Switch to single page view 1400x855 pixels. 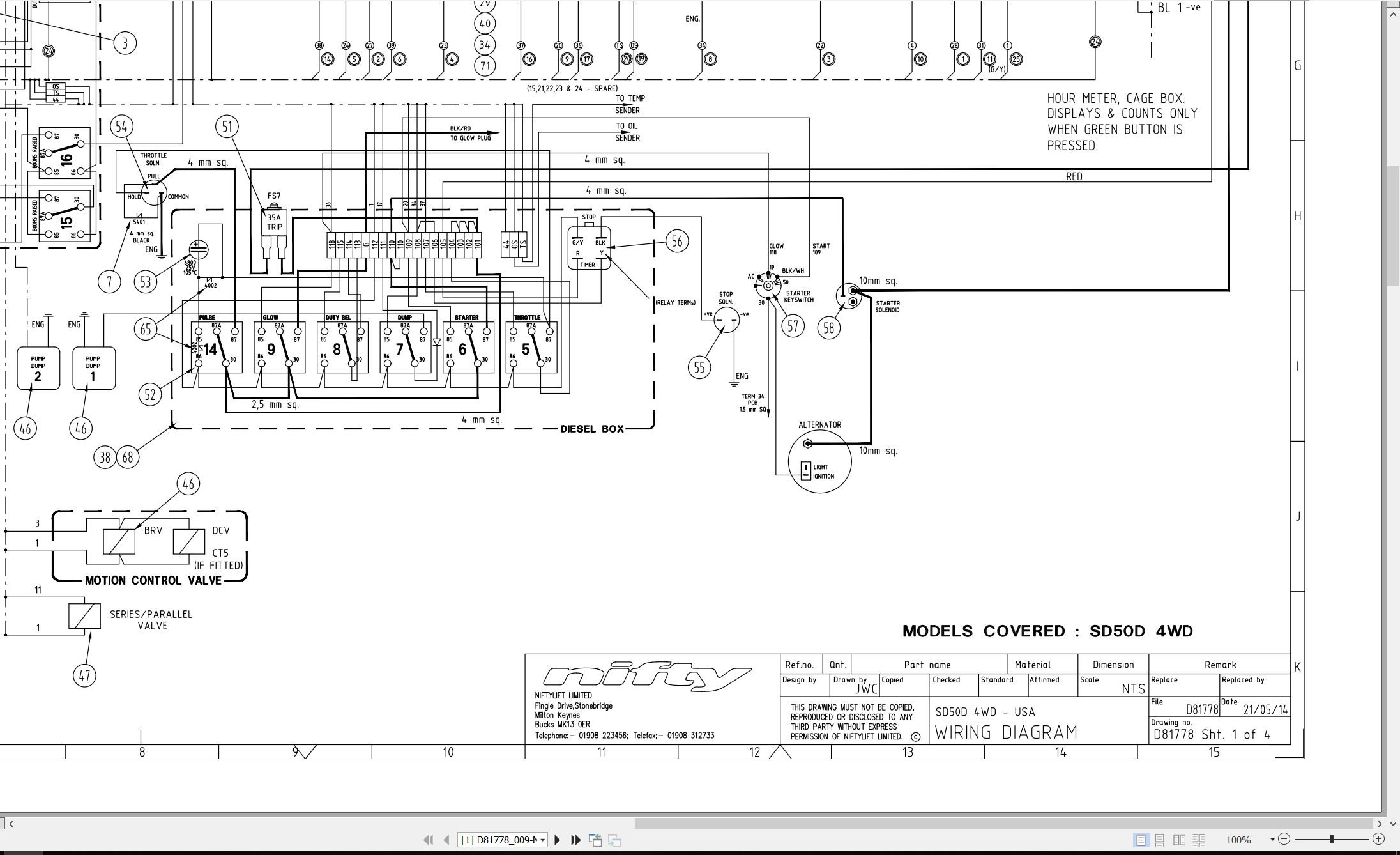click(x=1141, y=840)
